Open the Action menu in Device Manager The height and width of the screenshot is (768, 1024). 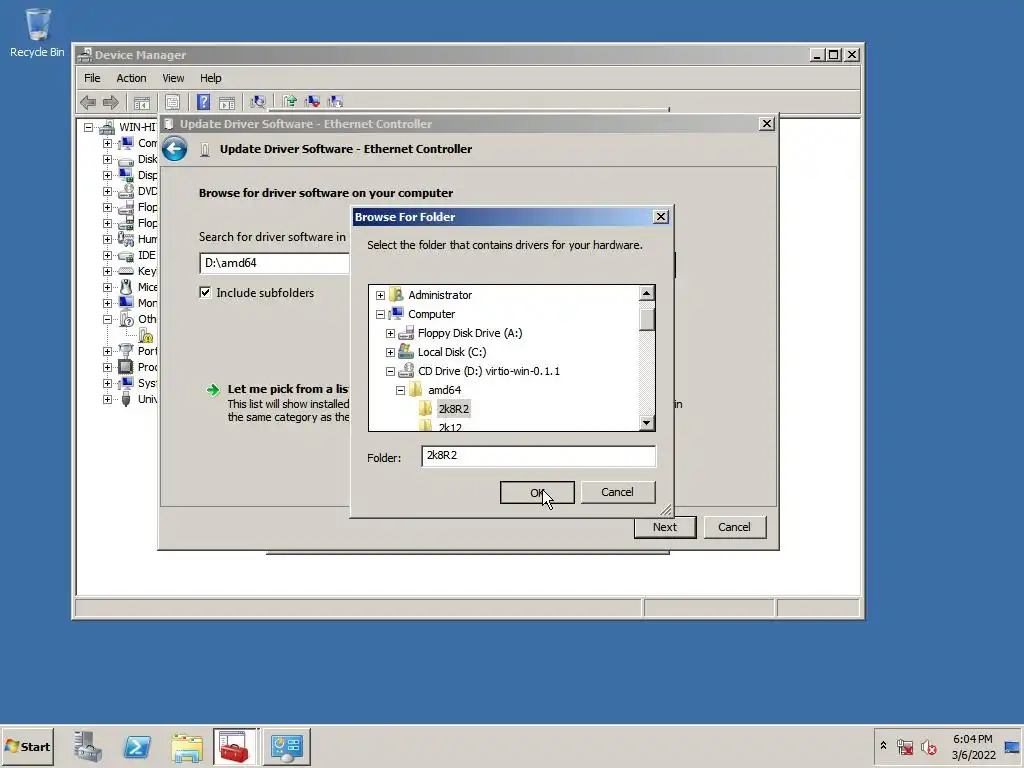(131, 78)
